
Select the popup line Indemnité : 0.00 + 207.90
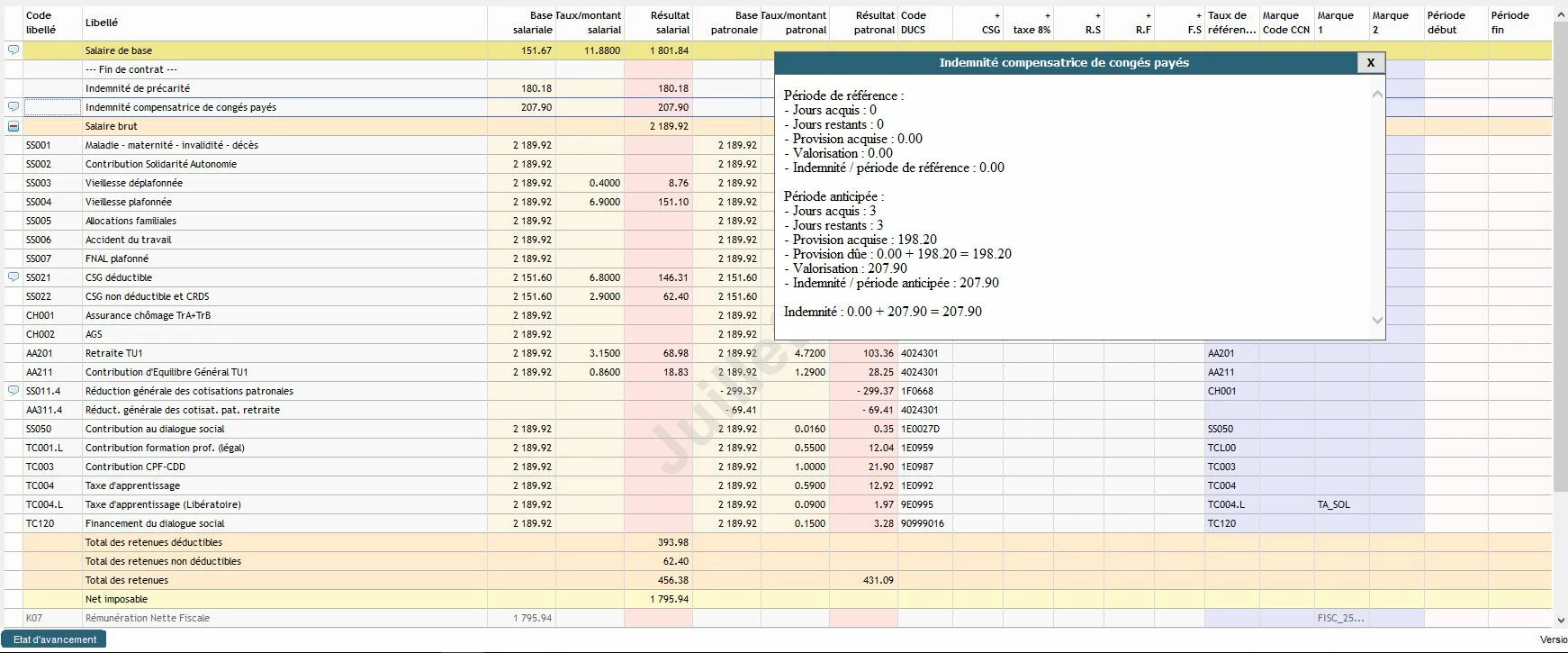883,312
